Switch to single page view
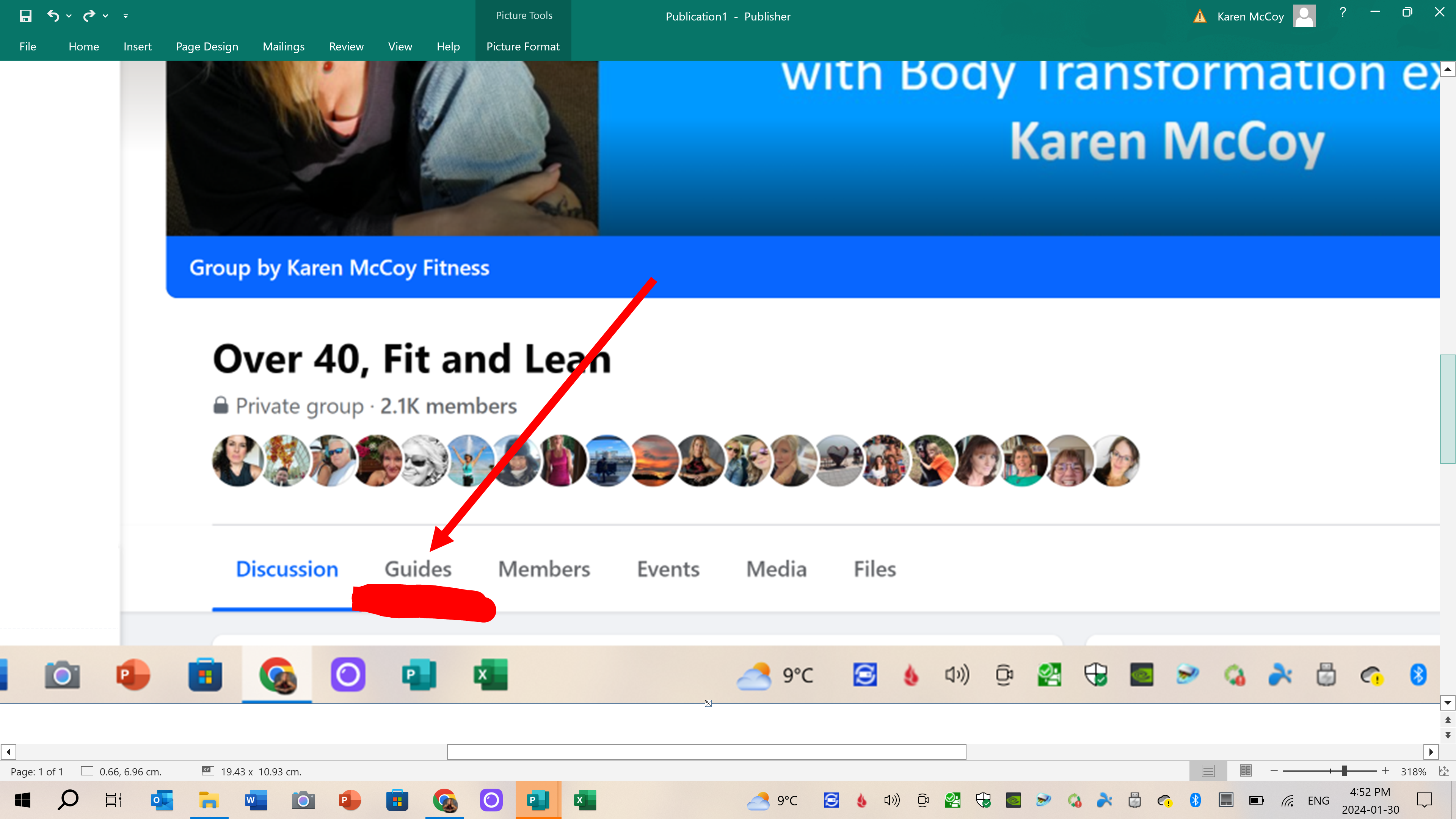Viewport: 1456px width, 819px height. tap(1208, 771)
